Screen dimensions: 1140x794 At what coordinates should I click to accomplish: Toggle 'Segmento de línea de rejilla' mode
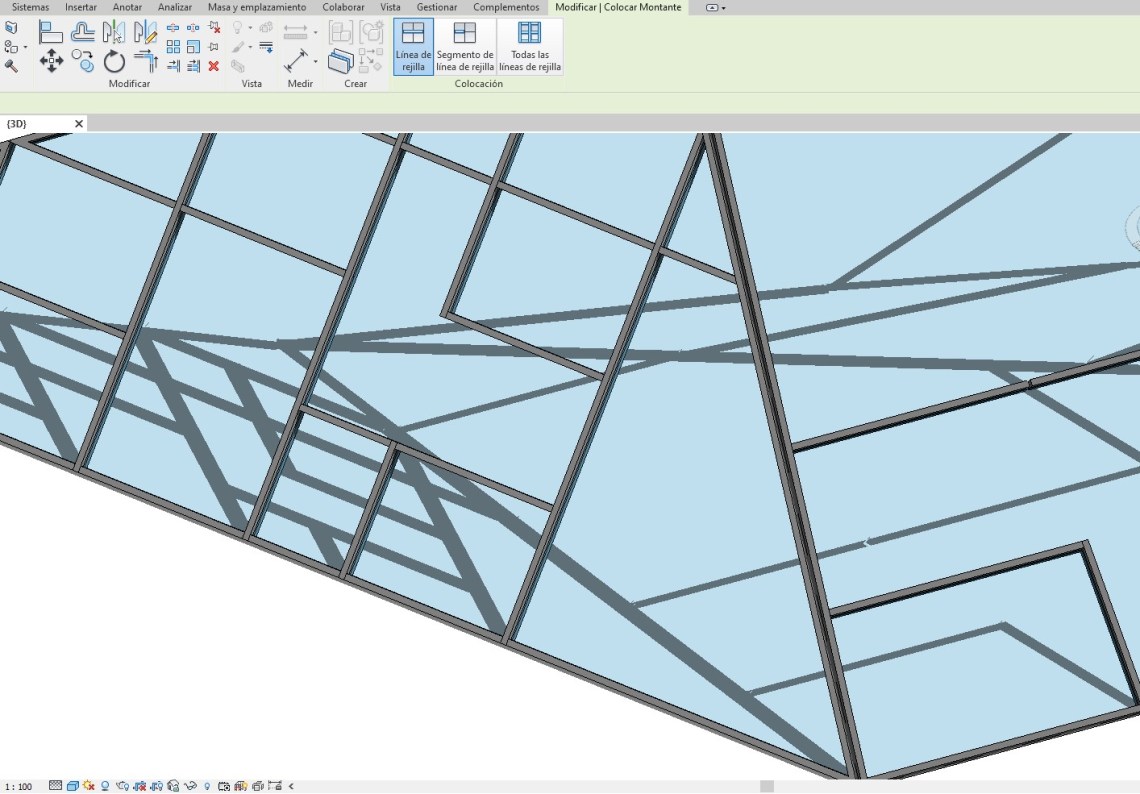pos(465,47)
